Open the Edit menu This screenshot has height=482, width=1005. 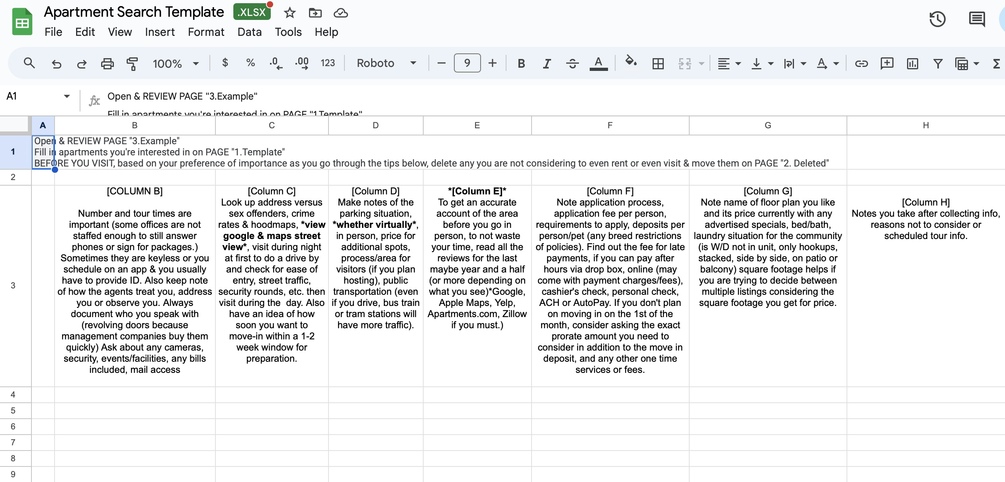coord(85,32)
